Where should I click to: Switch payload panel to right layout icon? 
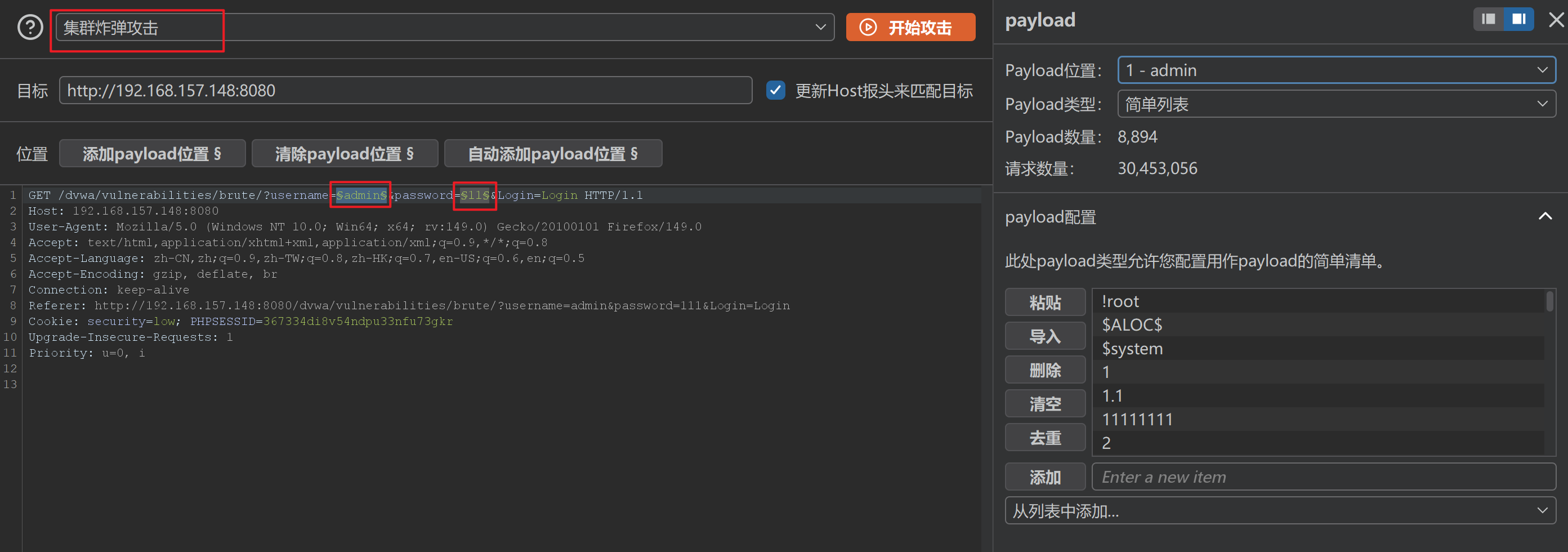click(1518, 19)
